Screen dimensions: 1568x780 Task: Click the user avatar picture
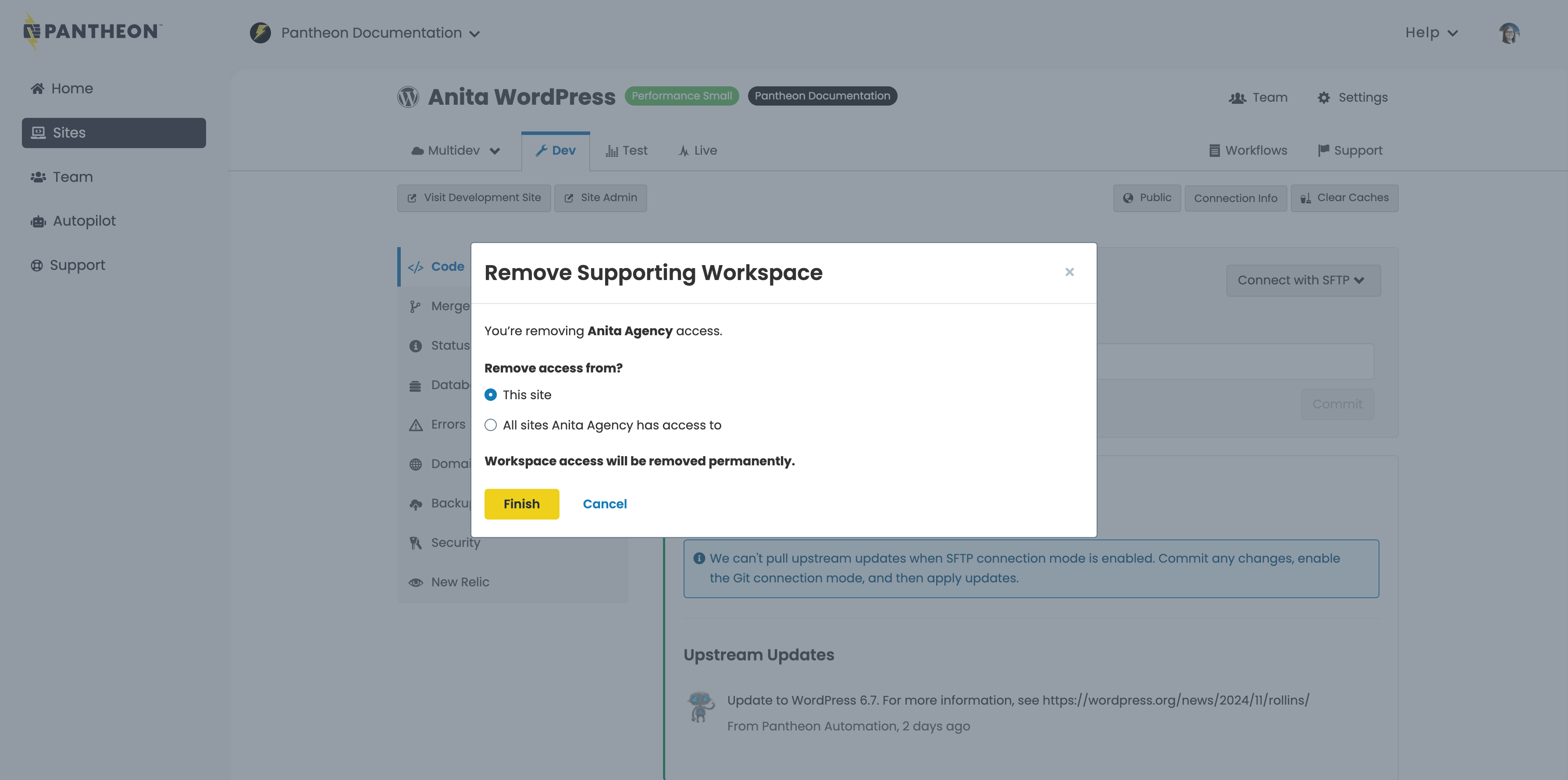click(1509, 33)
